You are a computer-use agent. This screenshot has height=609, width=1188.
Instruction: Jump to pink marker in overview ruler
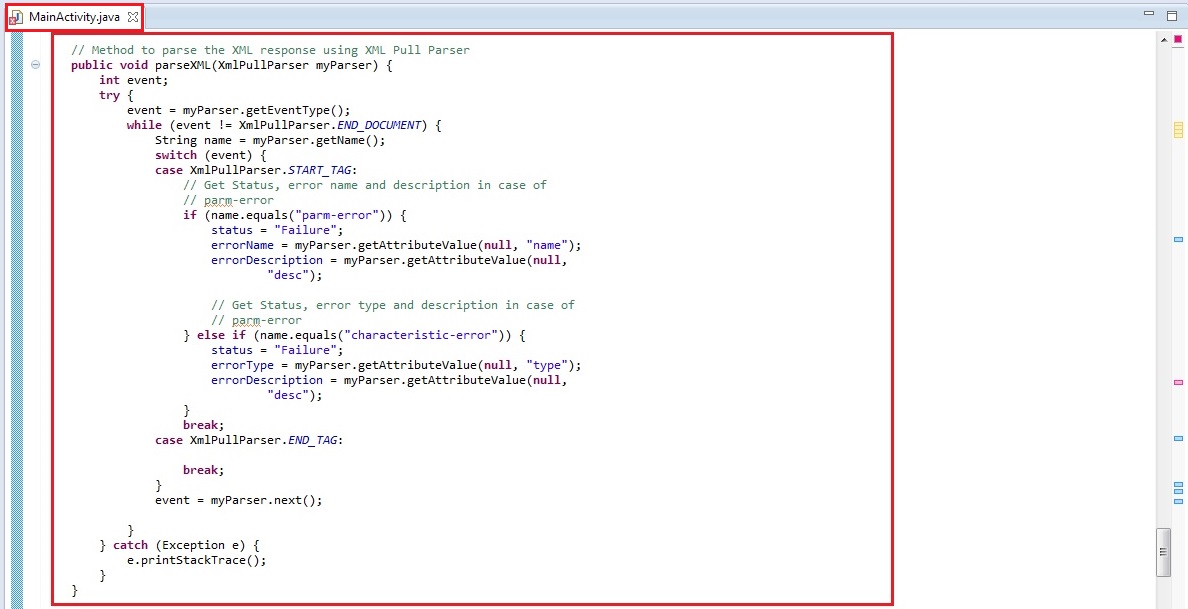pyautogui.click(x=1178, y=383)
